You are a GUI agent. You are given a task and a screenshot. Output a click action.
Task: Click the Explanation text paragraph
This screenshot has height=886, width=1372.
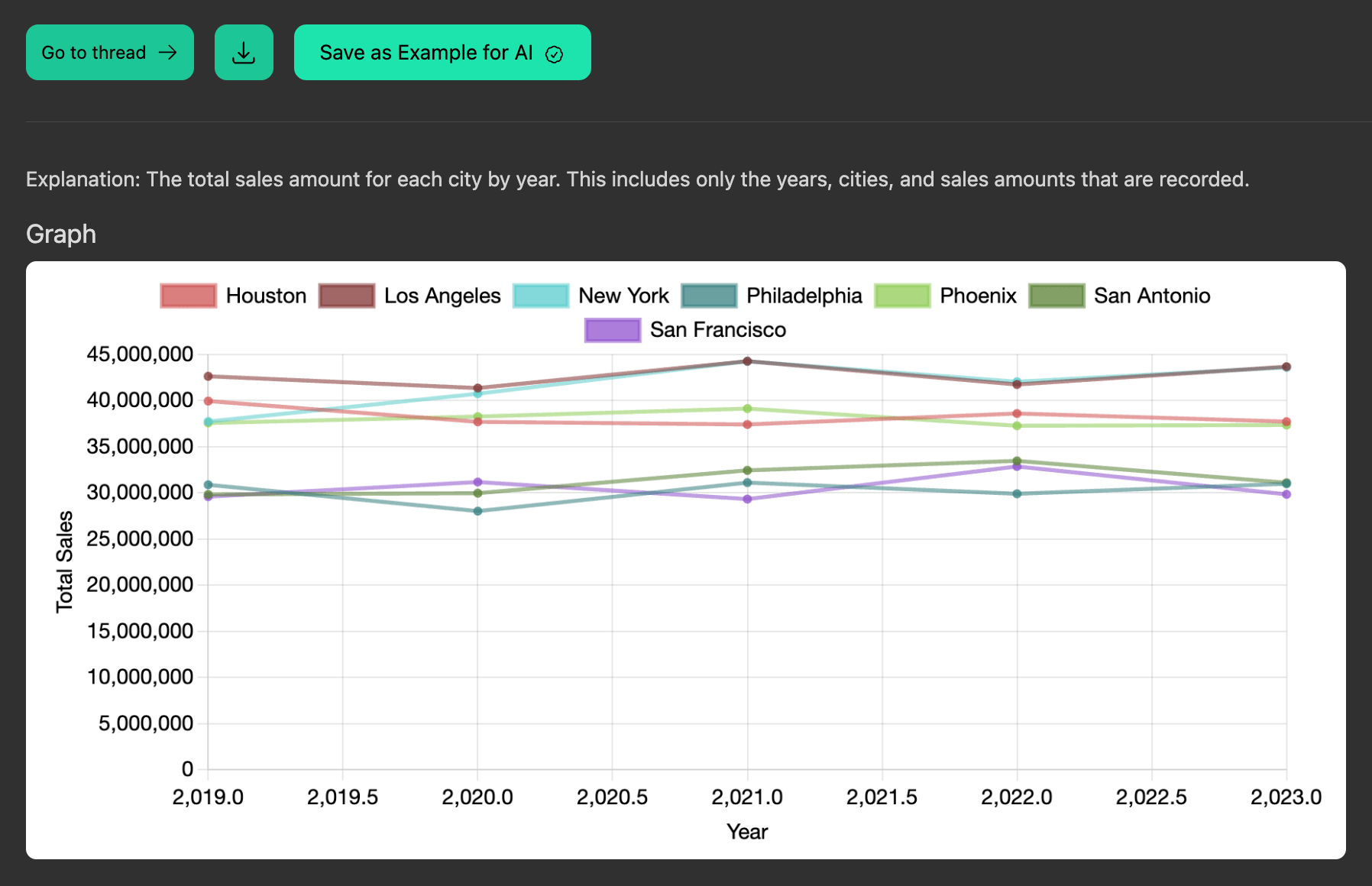pyautogui.click(x=638, y=179)
